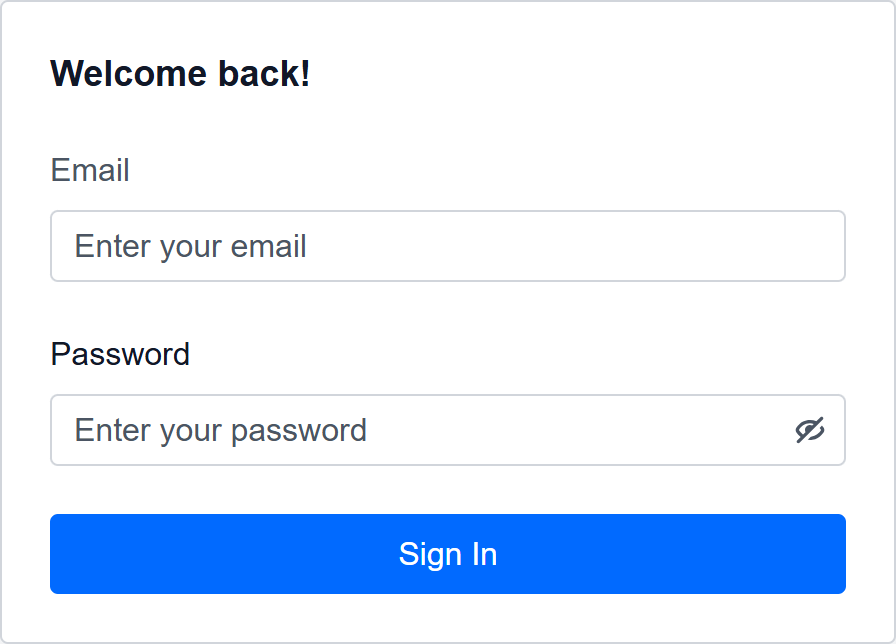Place the cursor in the password textbox

pos(420,430)
